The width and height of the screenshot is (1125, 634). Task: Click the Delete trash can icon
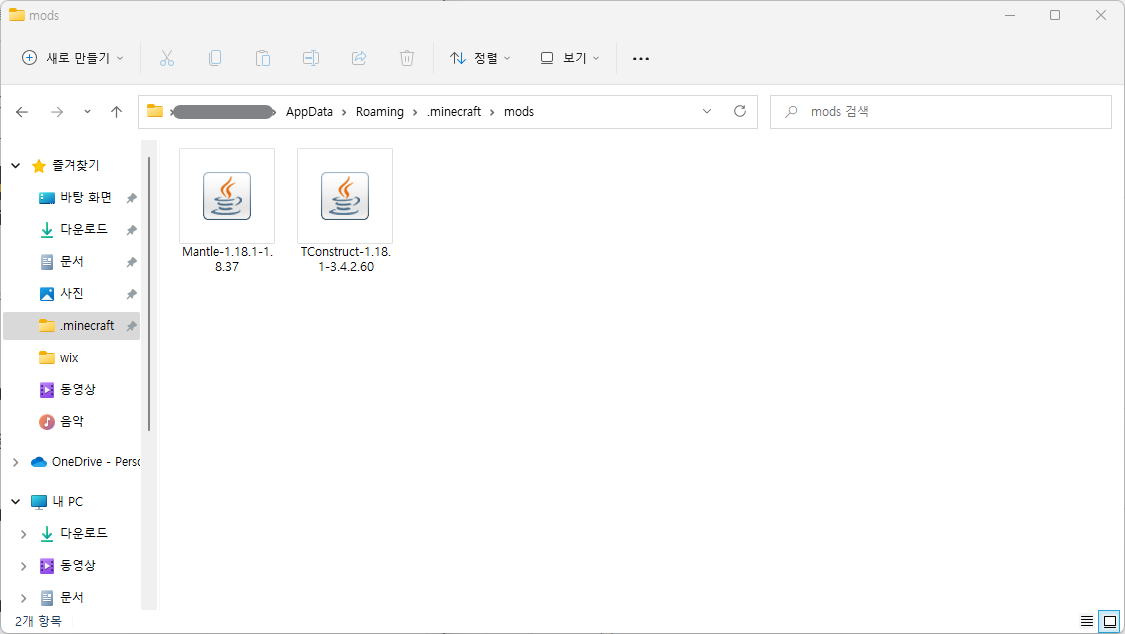[407, 58]
